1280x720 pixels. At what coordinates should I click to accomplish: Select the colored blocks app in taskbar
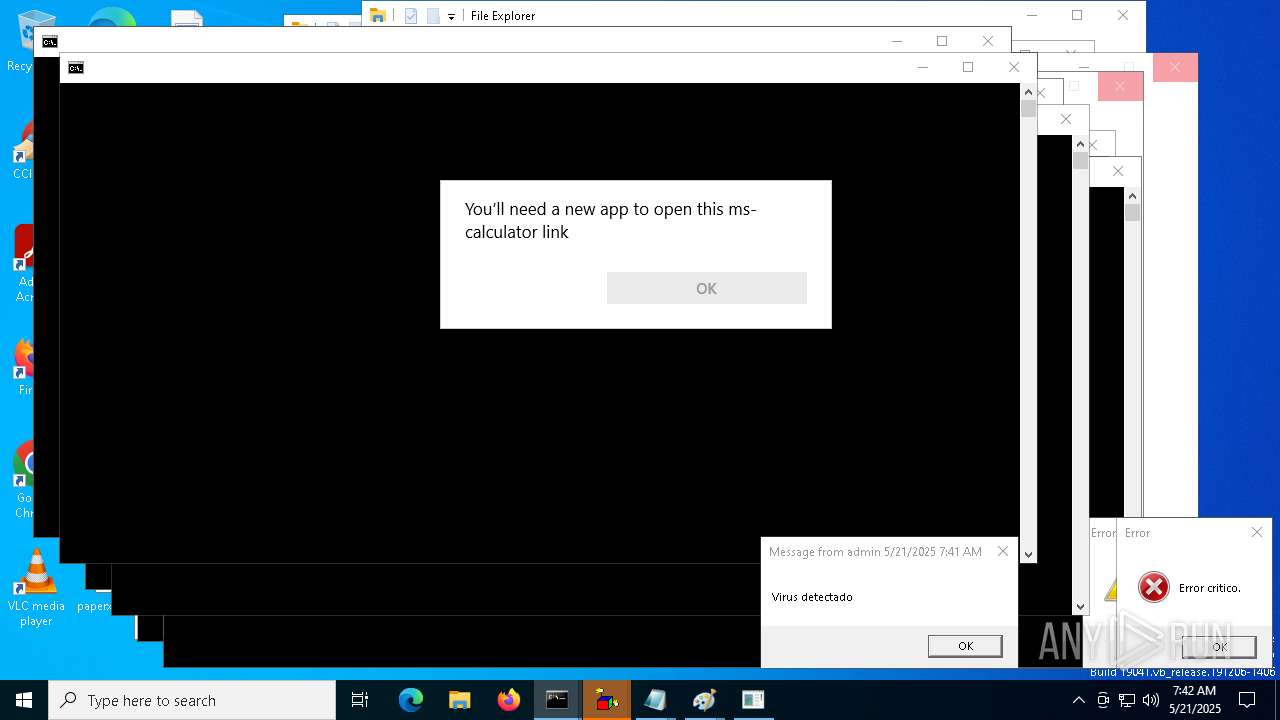606,700
